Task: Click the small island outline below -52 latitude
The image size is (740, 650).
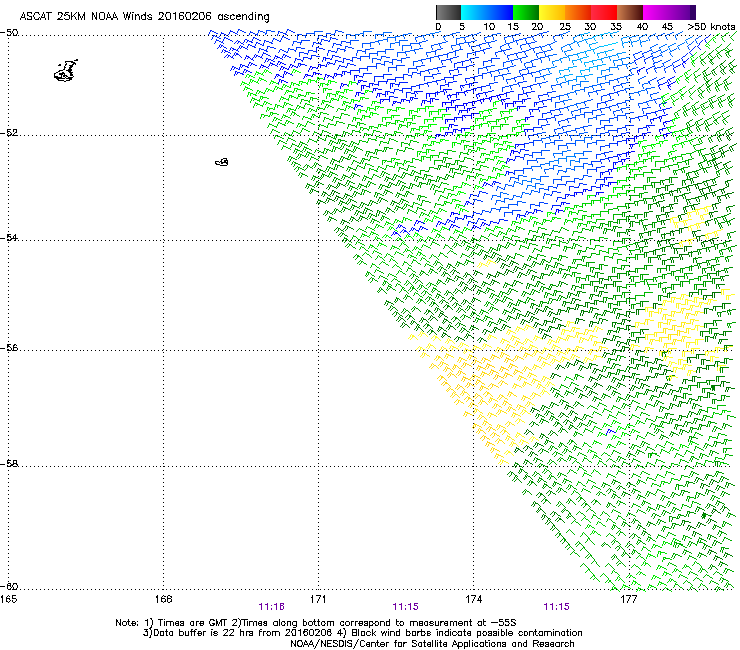Action: click(222, 162)
